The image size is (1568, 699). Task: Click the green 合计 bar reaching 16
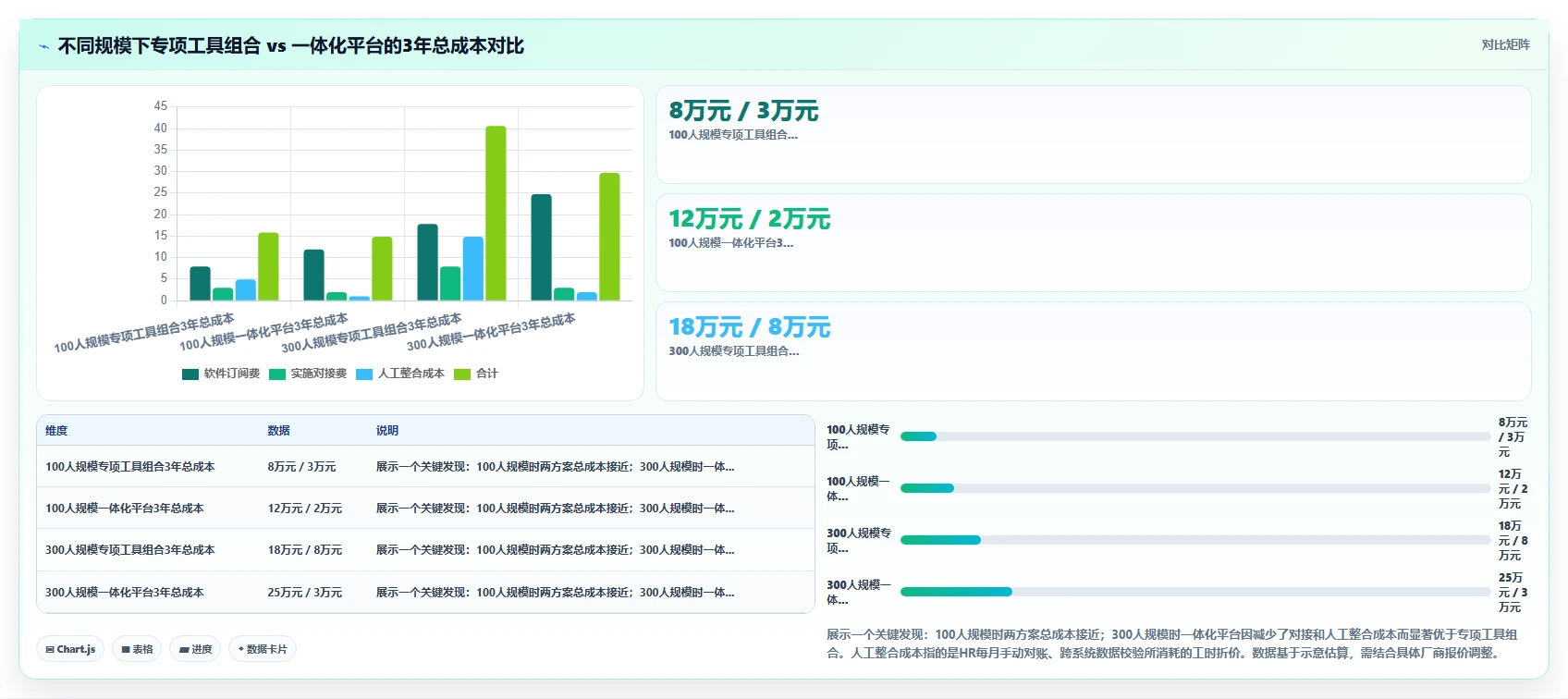[x=268, y=267]
